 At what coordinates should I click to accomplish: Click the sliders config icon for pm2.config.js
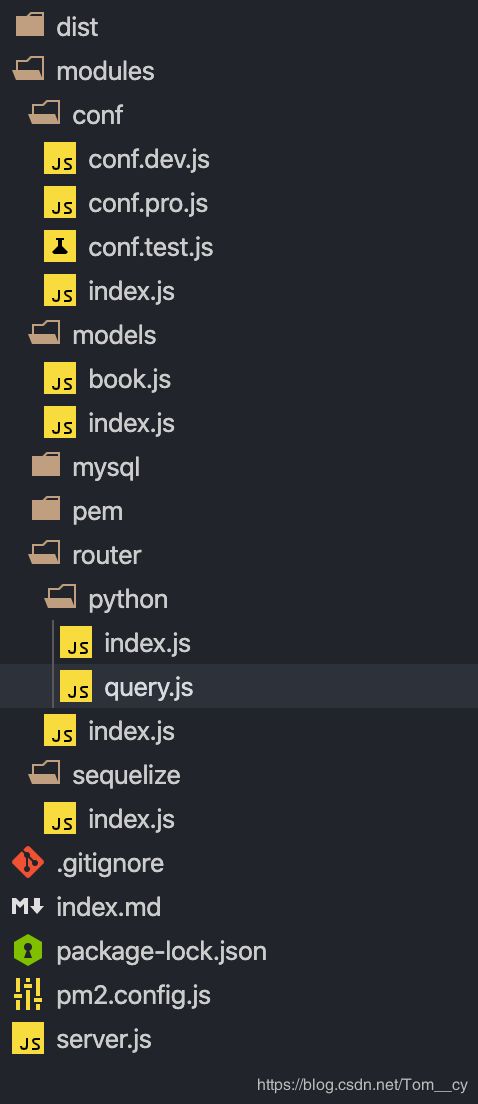click(x=28, y=995)
